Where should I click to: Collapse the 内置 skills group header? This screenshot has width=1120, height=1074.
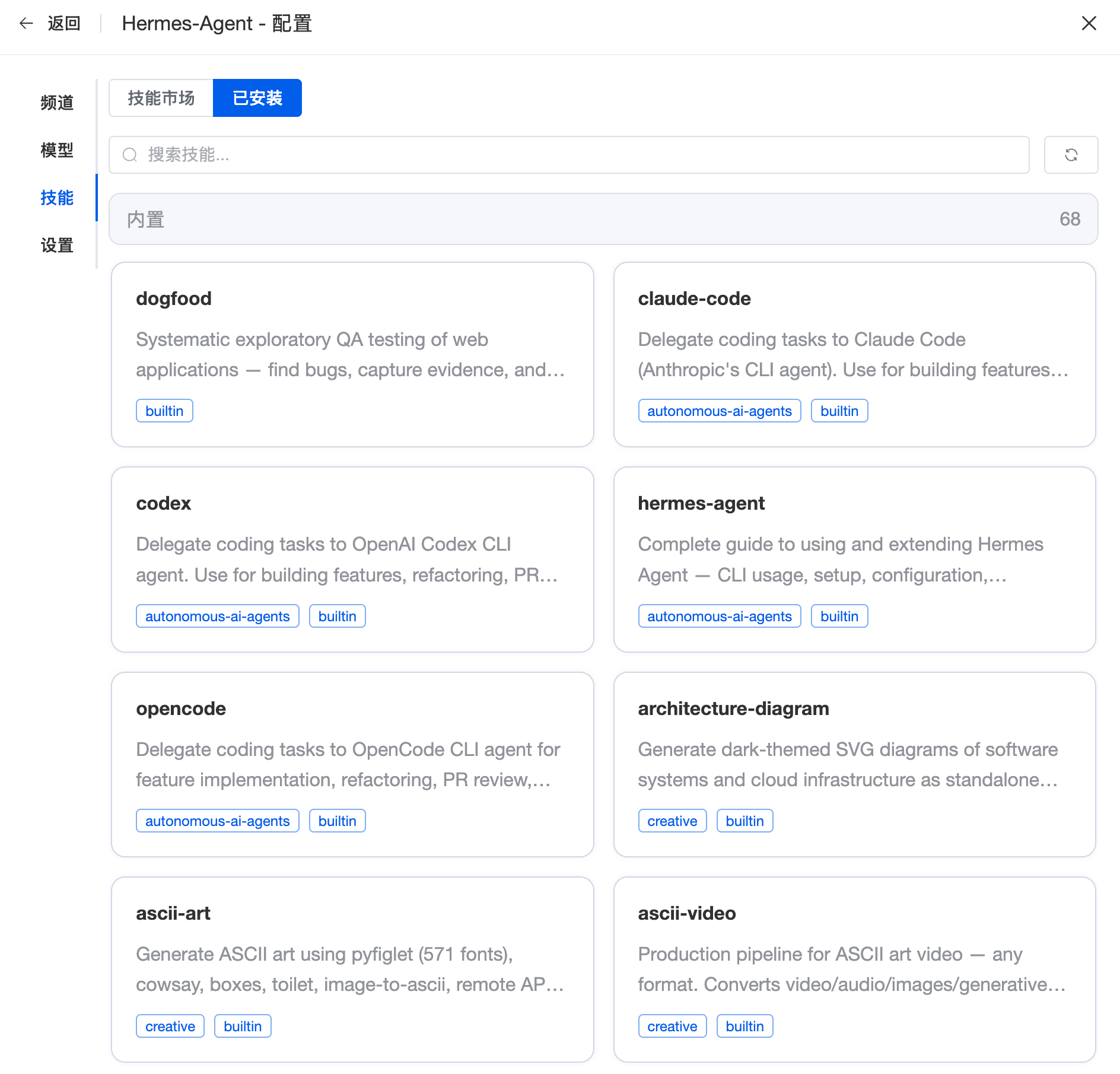point(603,219)
